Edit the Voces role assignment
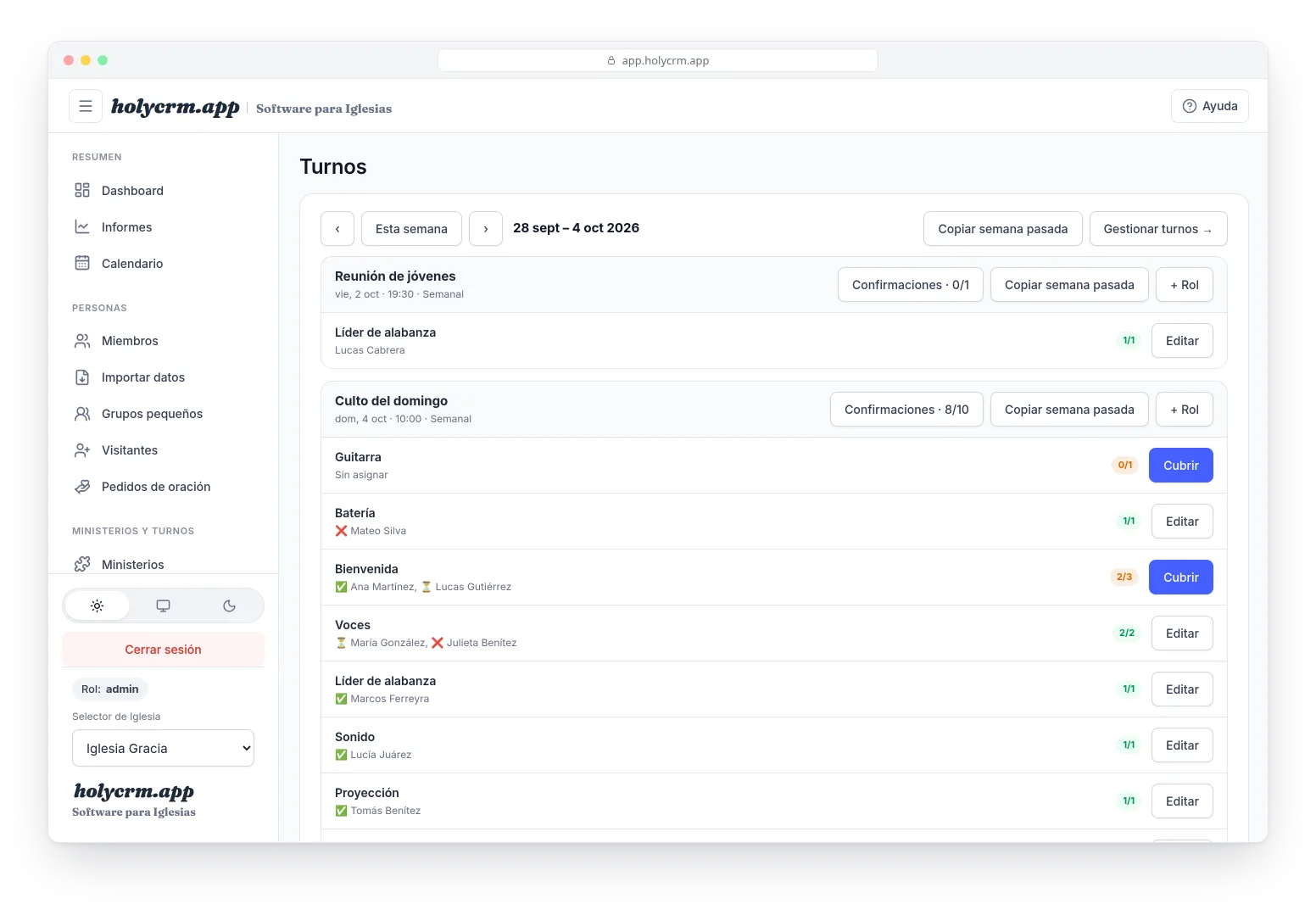The image size is (1316, 904). [1182, 633]
